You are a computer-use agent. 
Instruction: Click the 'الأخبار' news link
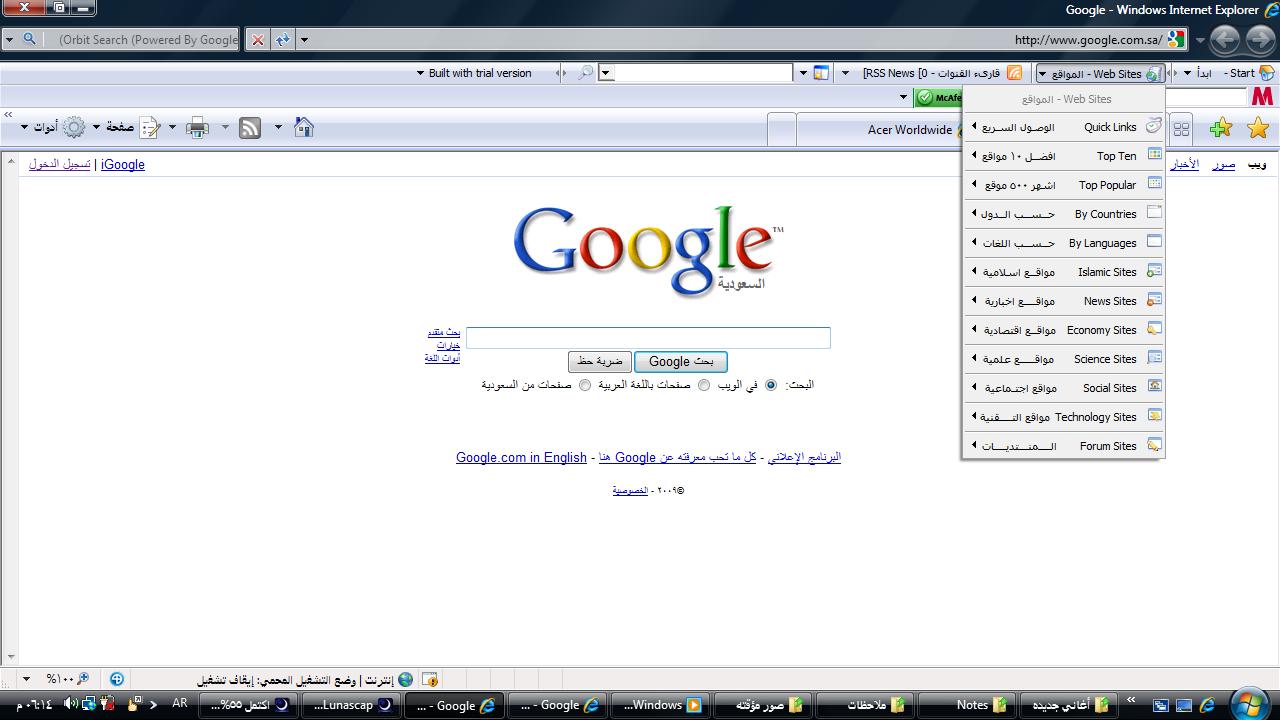click(x=1185, y=164)
